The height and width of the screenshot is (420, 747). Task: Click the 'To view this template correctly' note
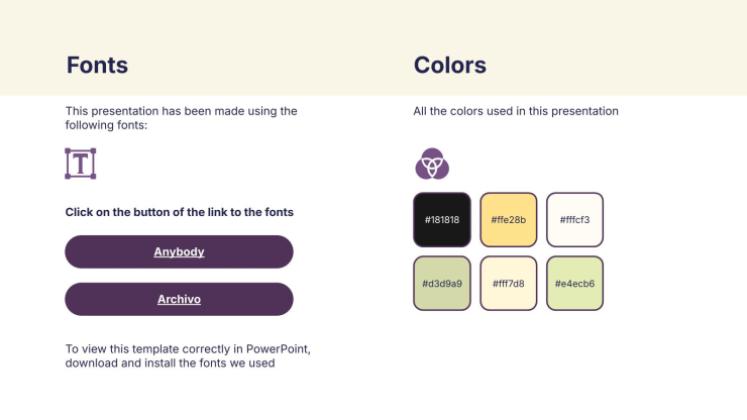tap(188, 356)
